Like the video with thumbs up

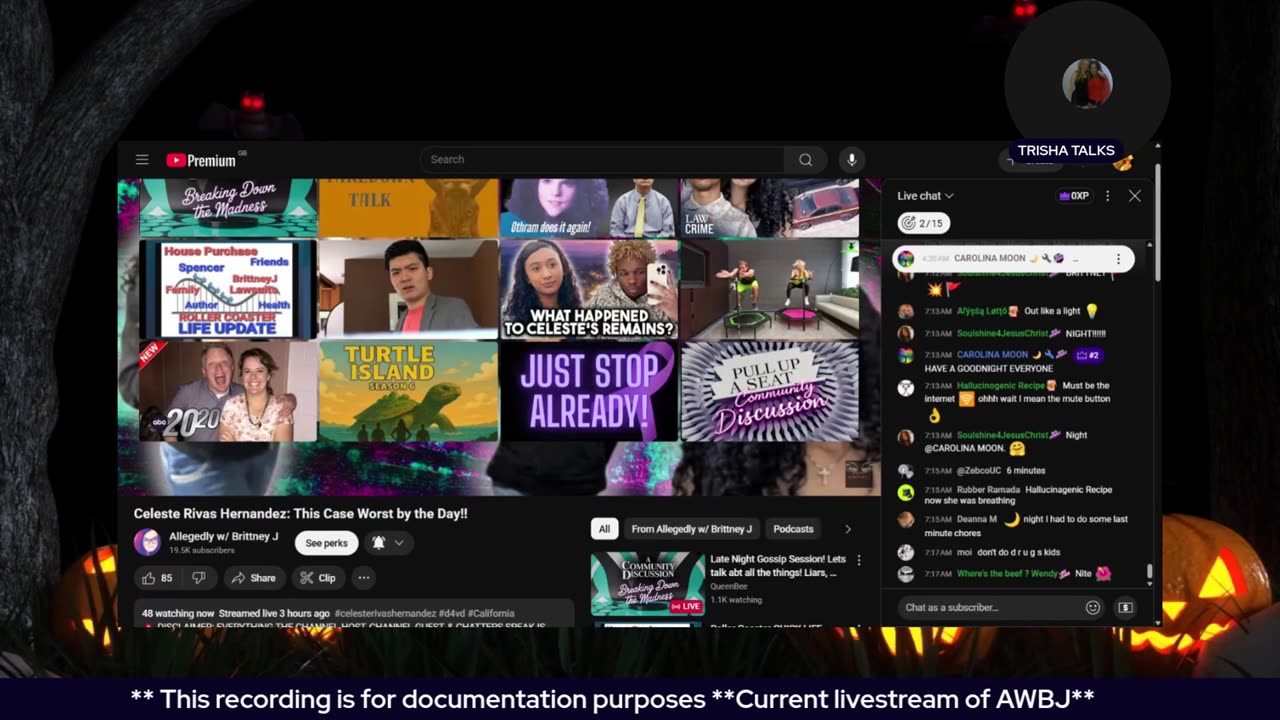point(157,578)
